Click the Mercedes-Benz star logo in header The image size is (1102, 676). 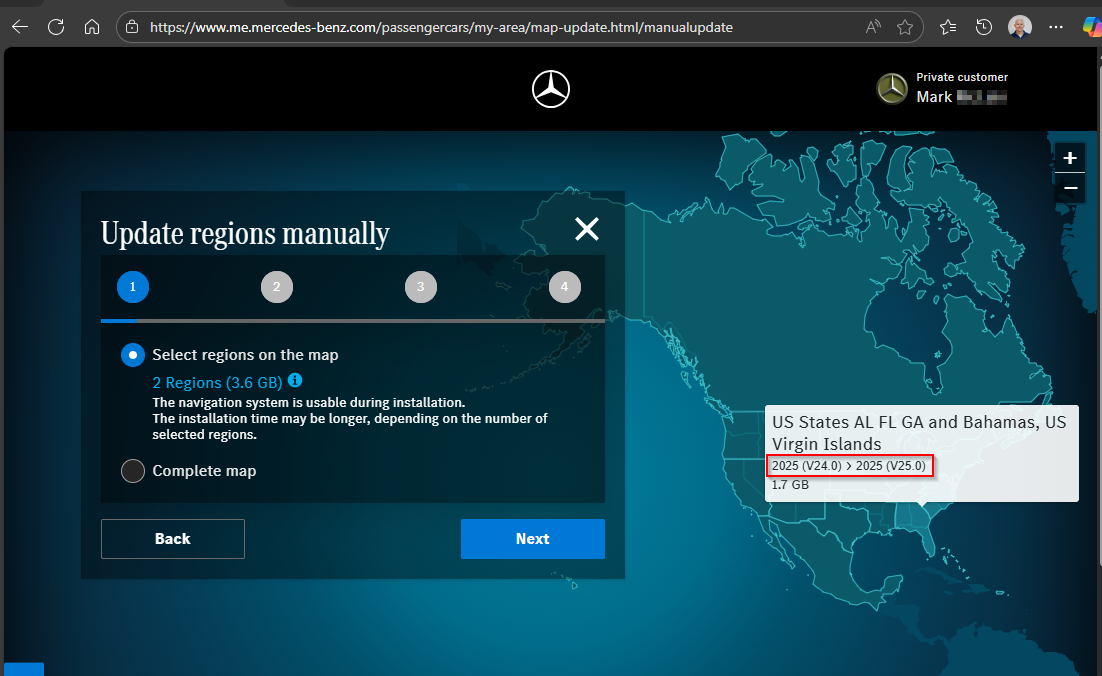click(x=551, y=89)
